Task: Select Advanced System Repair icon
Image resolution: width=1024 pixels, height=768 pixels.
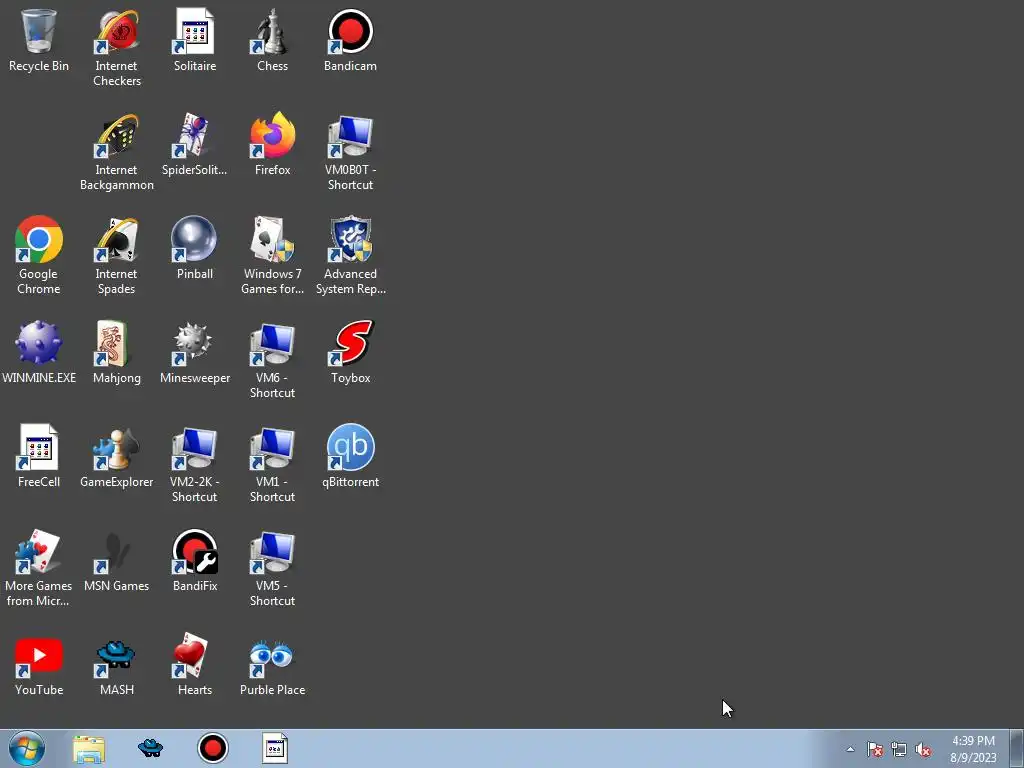Action: coord(350,256)
